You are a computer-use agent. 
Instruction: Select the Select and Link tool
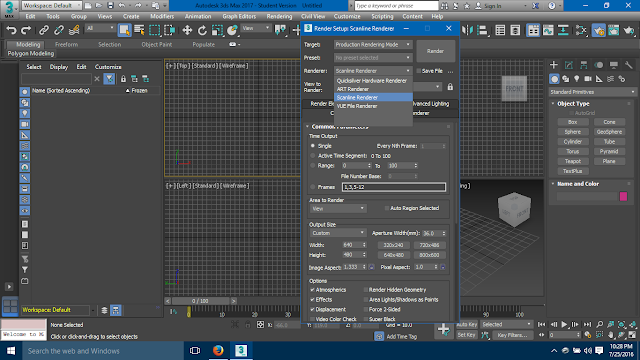[44, 30]
